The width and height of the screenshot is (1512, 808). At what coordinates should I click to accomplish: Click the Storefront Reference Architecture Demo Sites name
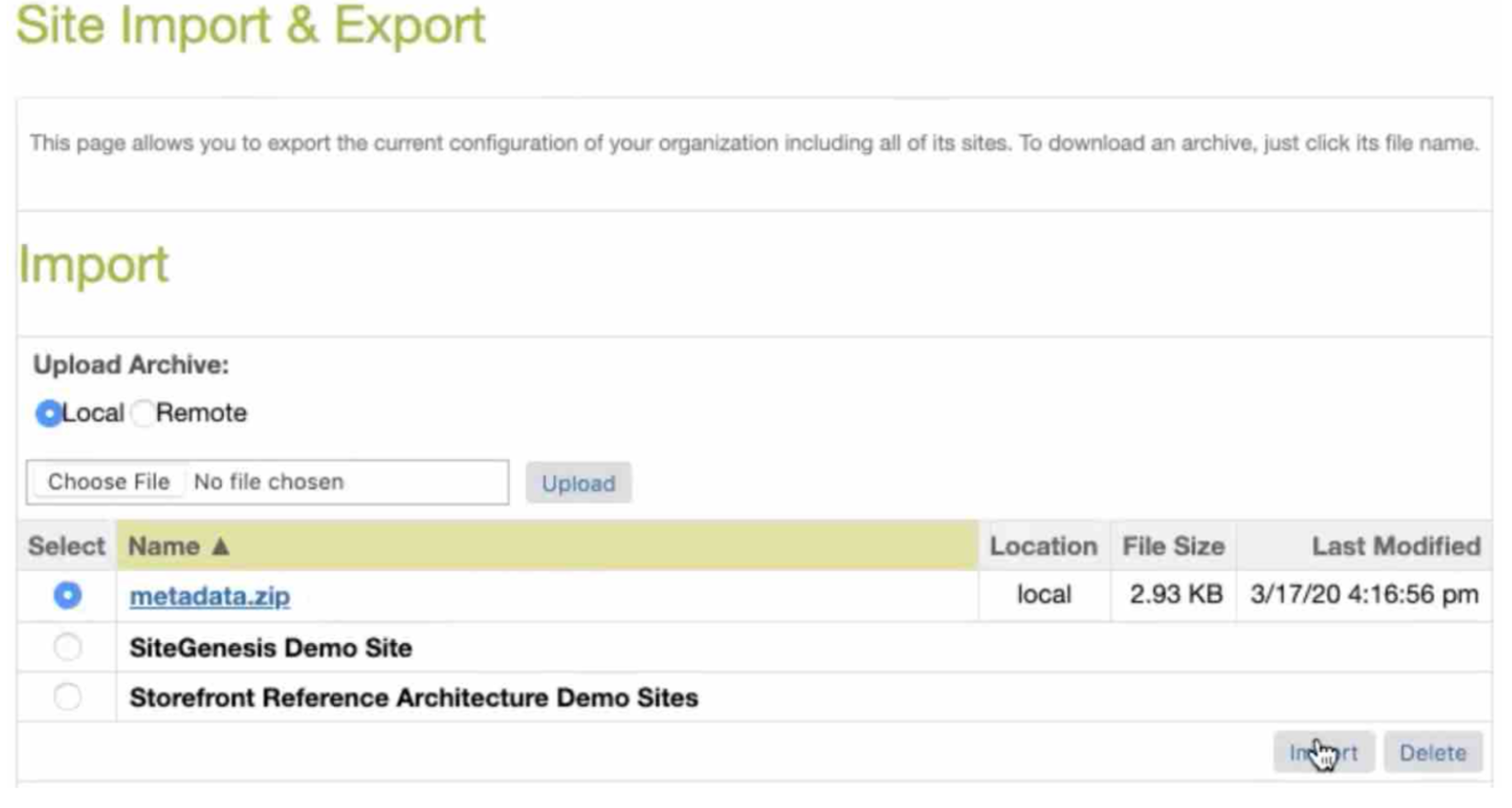pos(414,698)
